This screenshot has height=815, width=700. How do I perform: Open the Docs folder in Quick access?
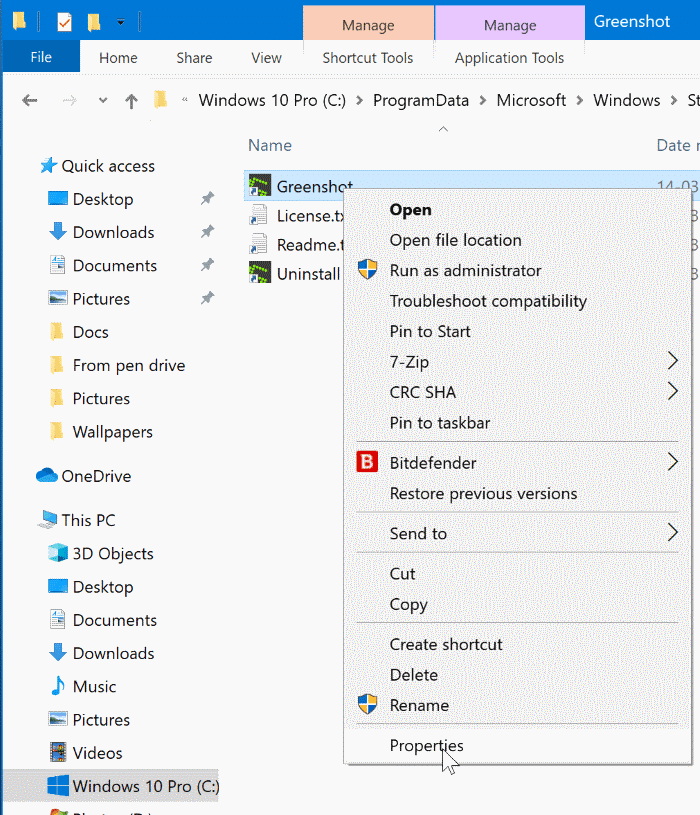coord(90,332)
